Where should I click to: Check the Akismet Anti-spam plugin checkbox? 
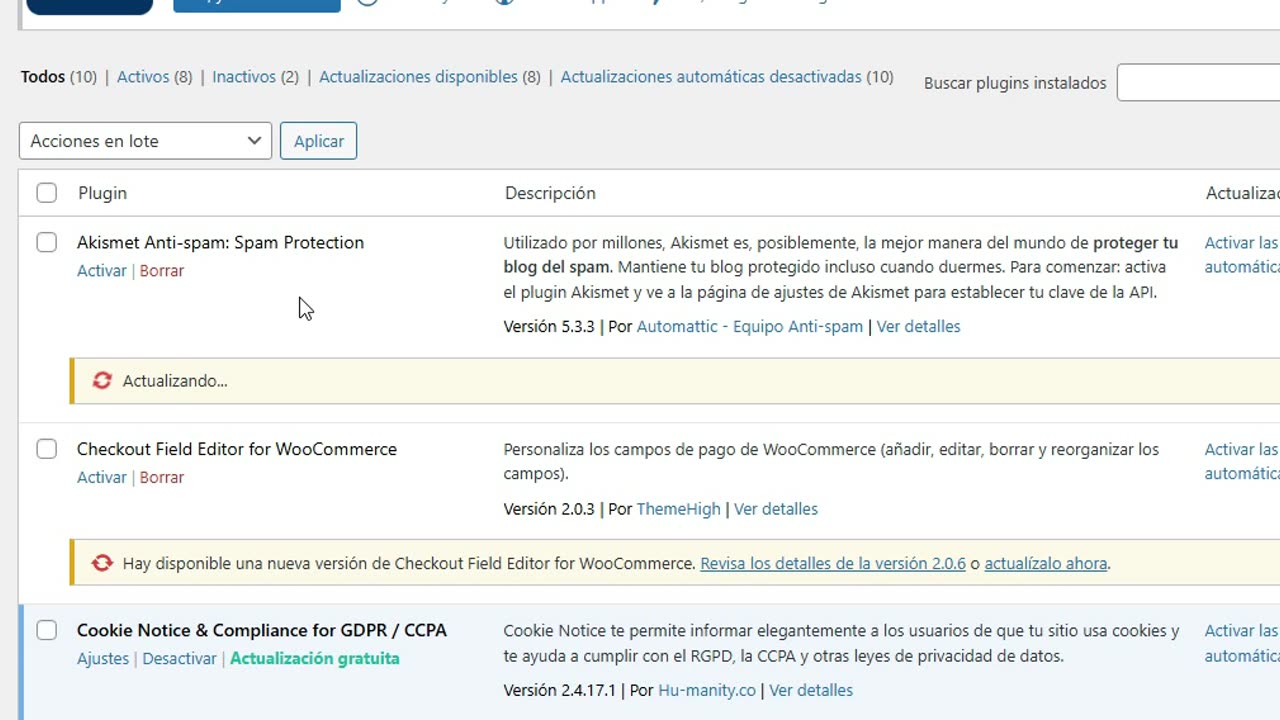click(x=47, y=242)
